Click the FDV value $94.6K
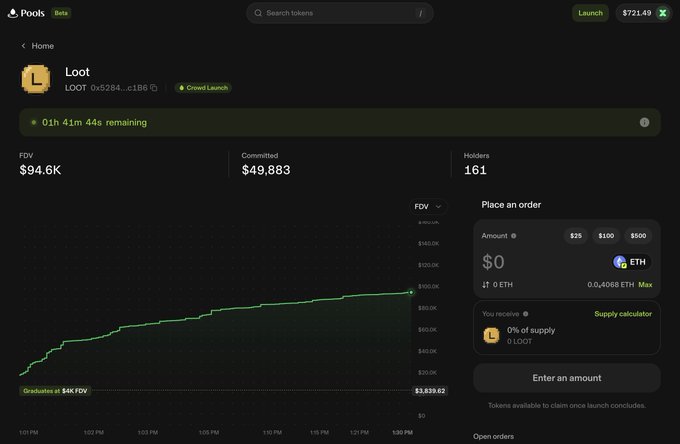Screen dimensions: 680x444 point(40,170)
